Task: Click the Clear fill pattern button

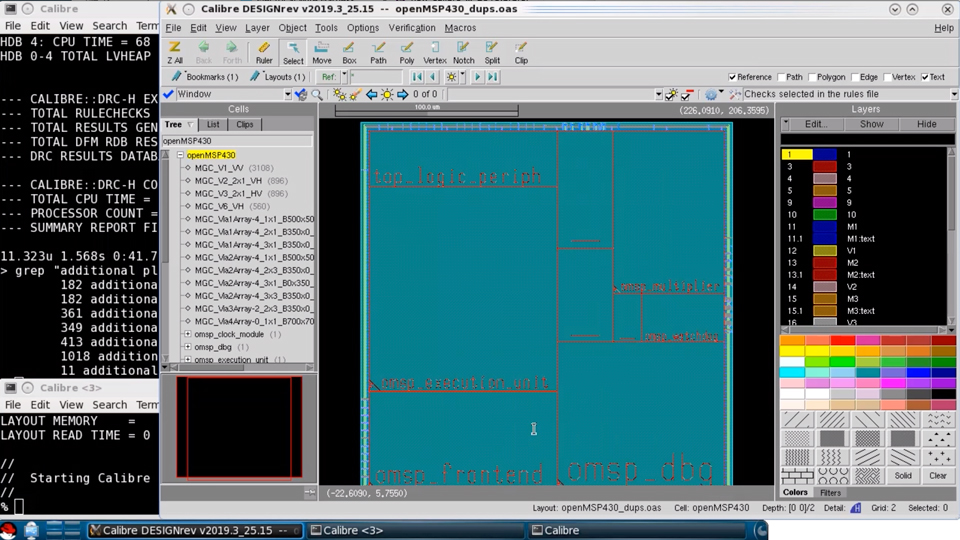Action: click(x=938, y=476)
